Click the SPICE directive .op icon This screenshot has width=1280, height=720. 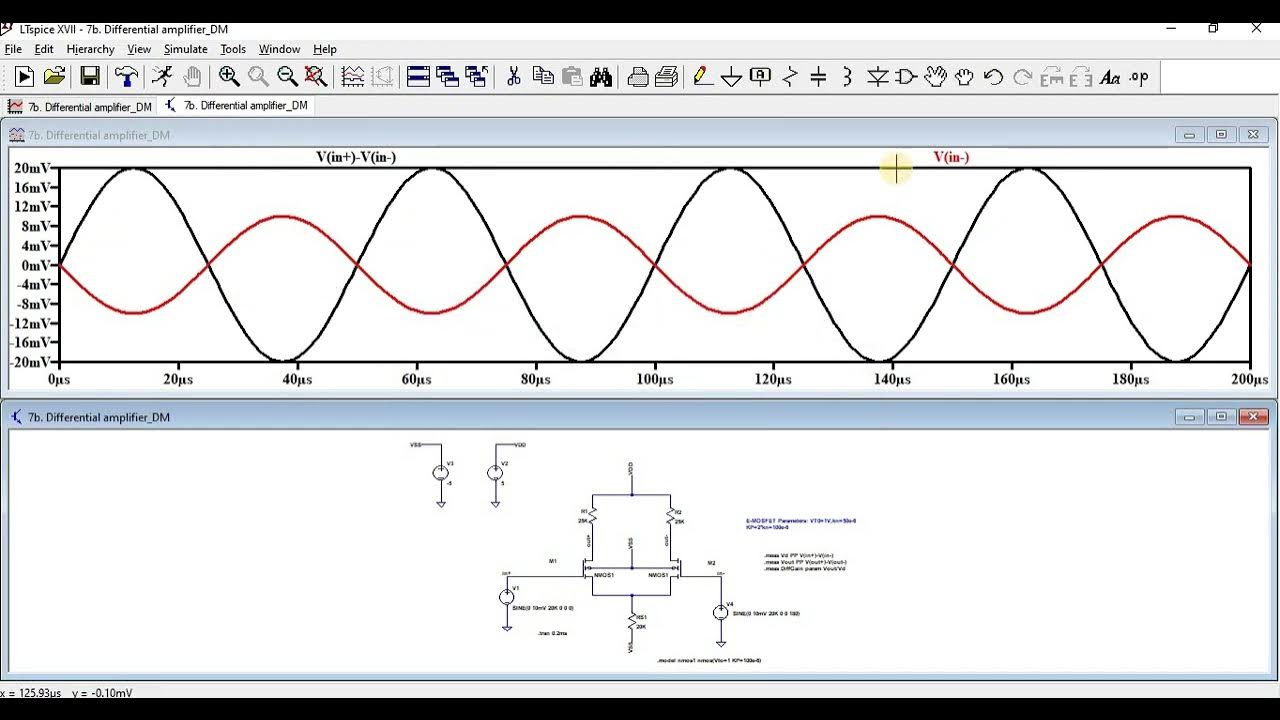coord(1139,76)
